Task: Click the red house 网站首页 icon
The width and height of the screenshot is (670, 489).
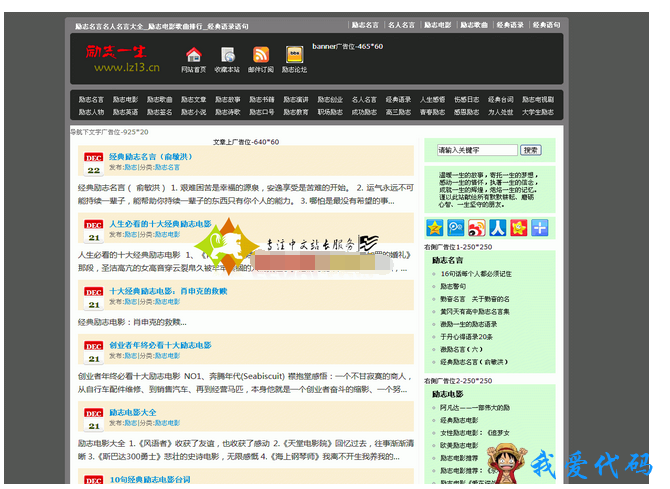Action: click(194, 55)
